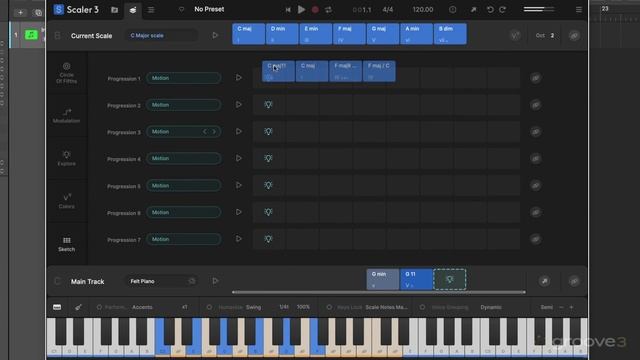This screenshot has height=360, width=640.
Task: Switch to the guitar view icon
Action: tap(78, 307)
